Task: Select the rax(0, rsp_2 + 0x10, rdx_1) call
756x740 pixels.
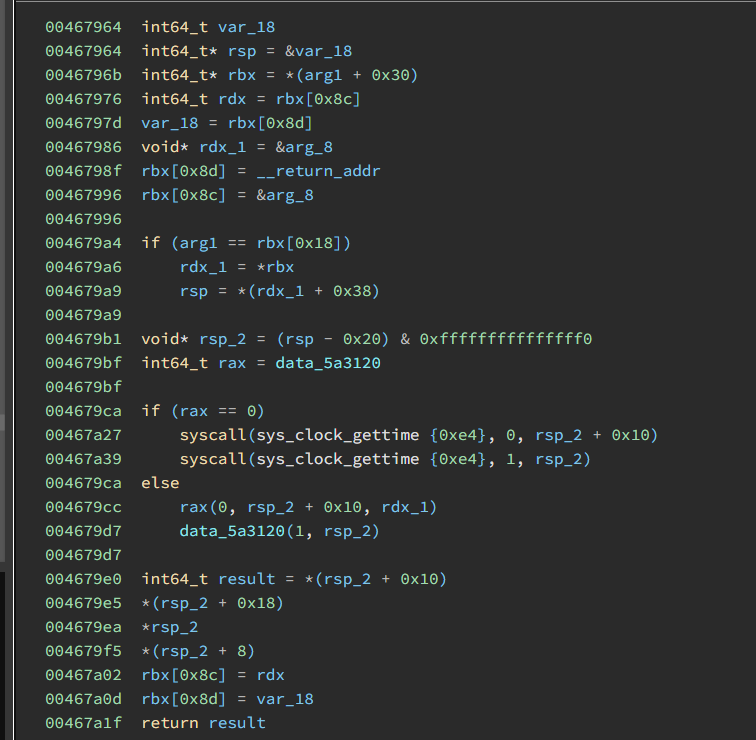Action: pos(308,507)
